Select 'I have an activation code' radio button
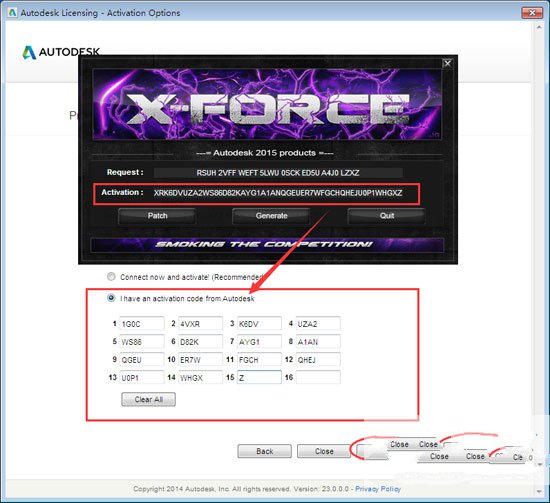Screen dimensions: 550x503 tap(111, 298)
